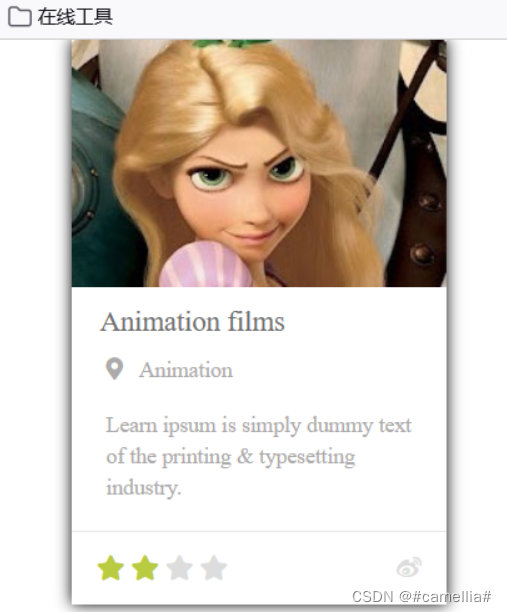507x612 pixels.
Task: Choose the fourth gray star
Action: tap(213, 568)
